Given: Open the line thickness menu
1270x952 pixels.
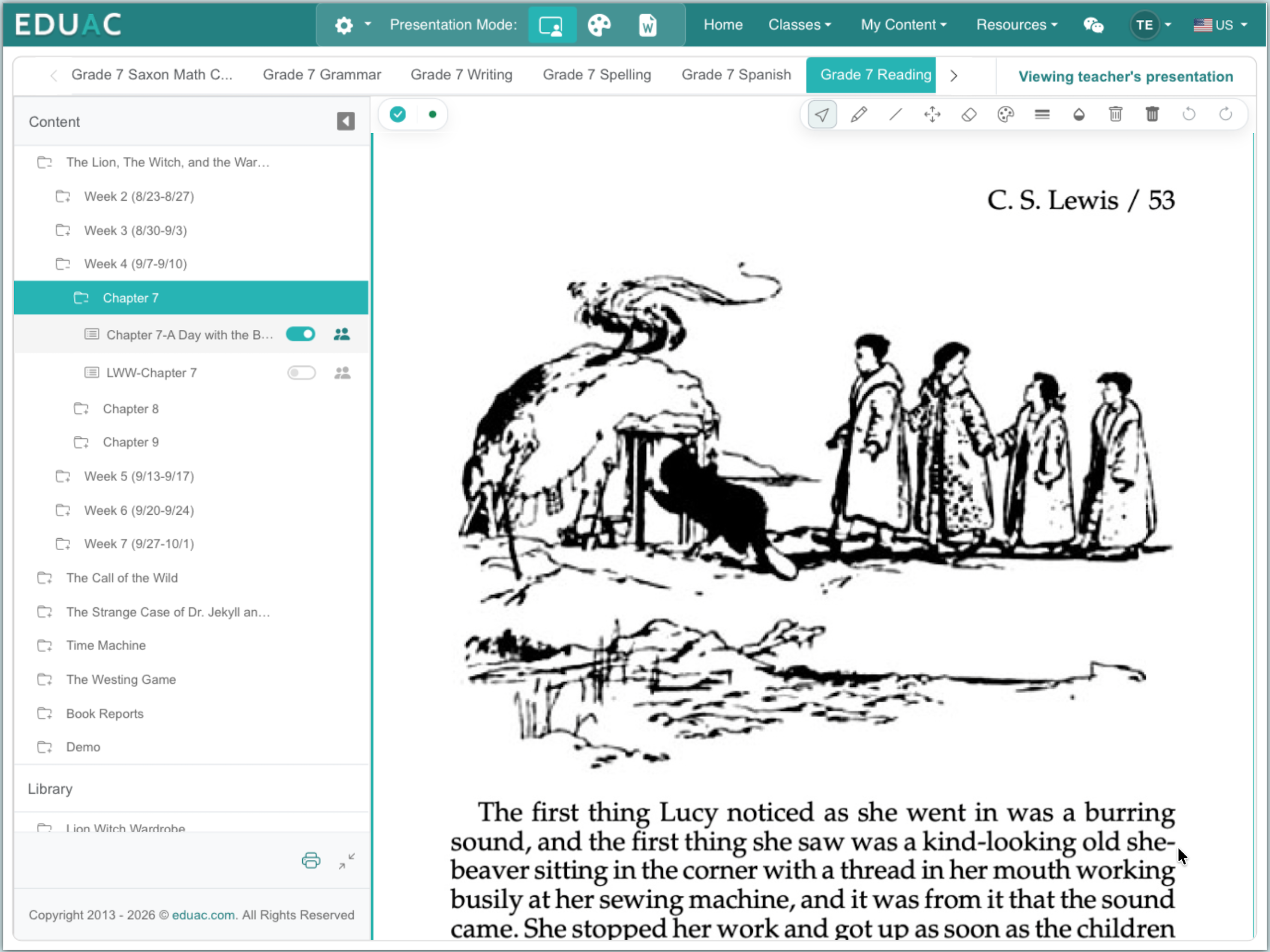Looking at the screenshot, I should pyautogui.click(x=1042, y=115).
